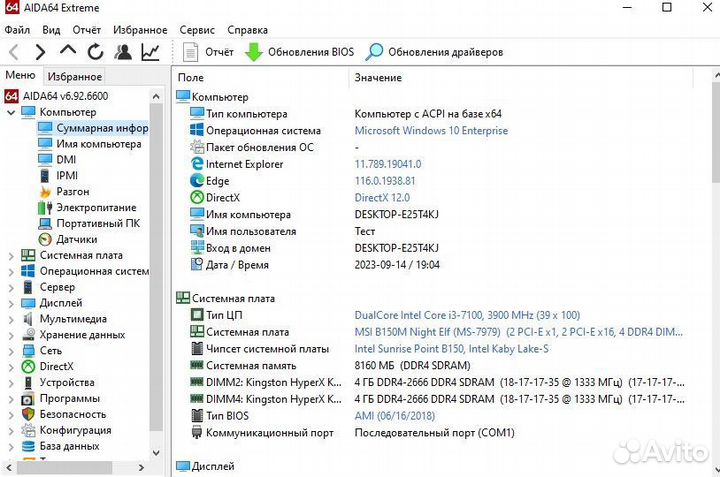Open the Вид menu

point(51,30)
